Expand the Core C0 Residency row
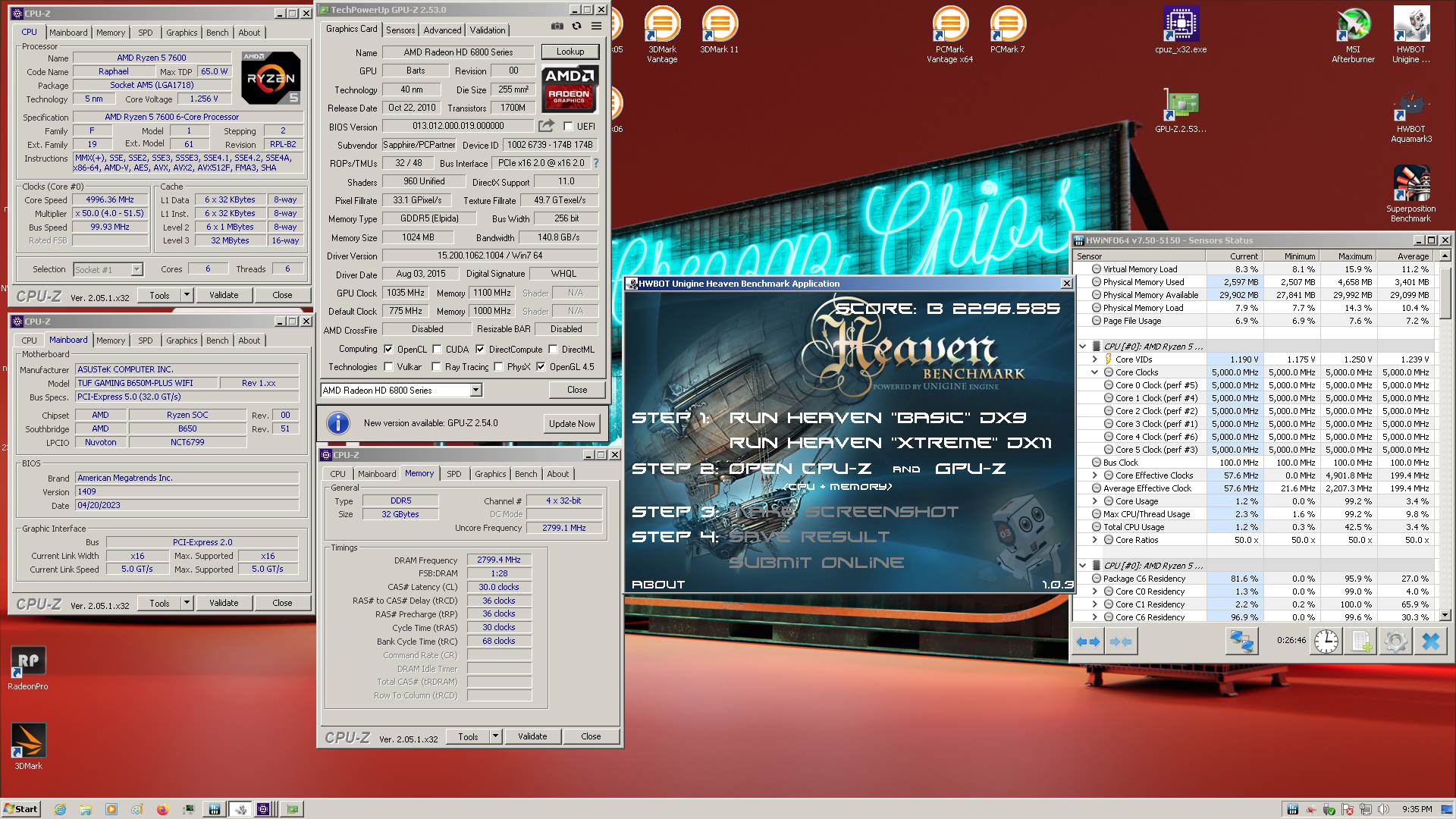The image size is (1456, 819). click(1094, 591)
